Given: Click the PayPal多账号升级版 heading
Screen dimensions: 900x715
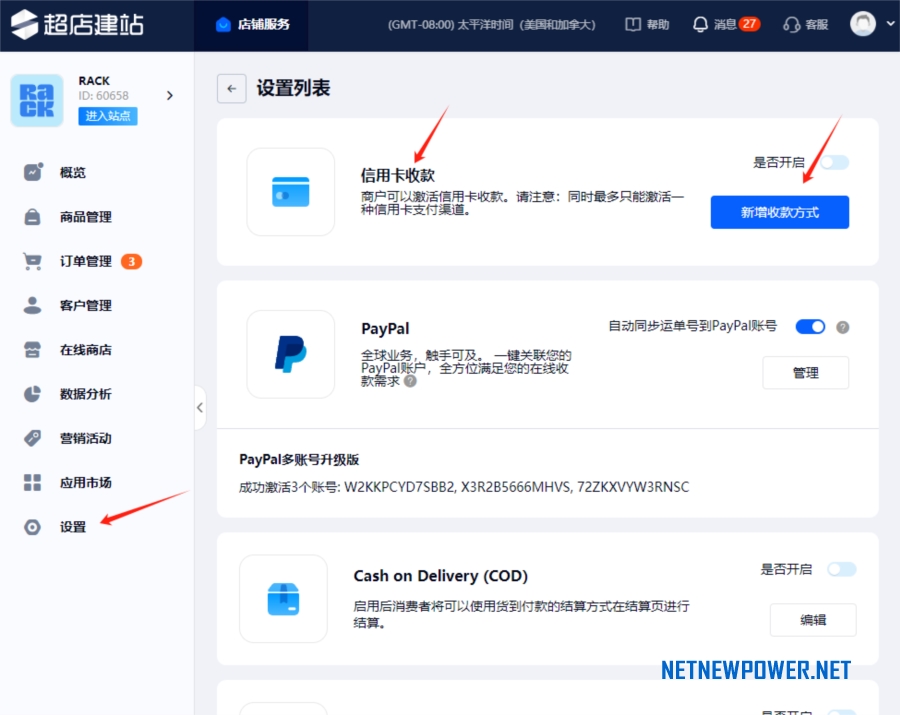Looking at the screenshot, I should pos(299,460).
